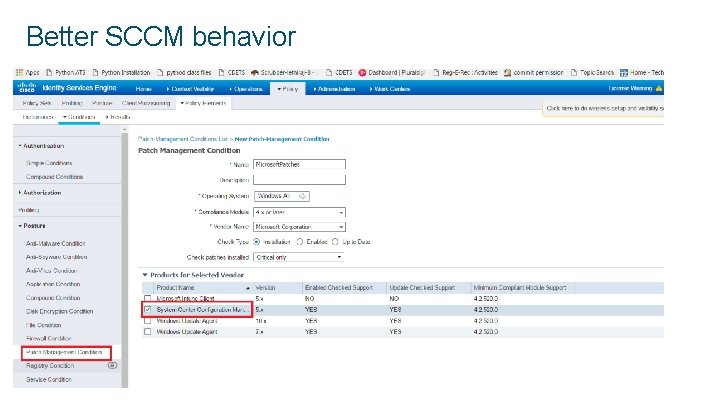Click the Cisco logo icon

pyautogui.click(x=27, y=87)
